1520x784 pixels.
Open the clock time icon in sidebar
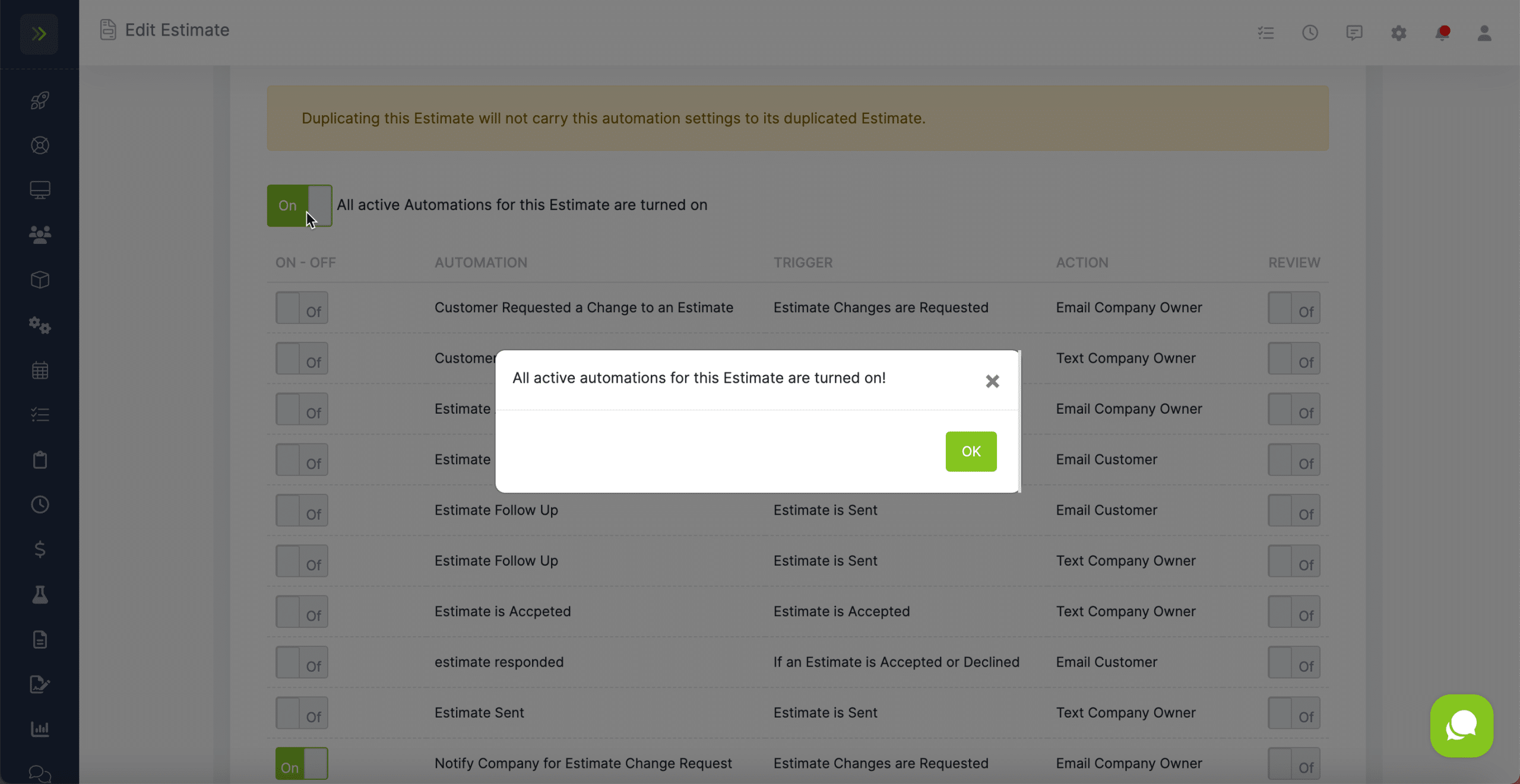(x=40, y=505)
